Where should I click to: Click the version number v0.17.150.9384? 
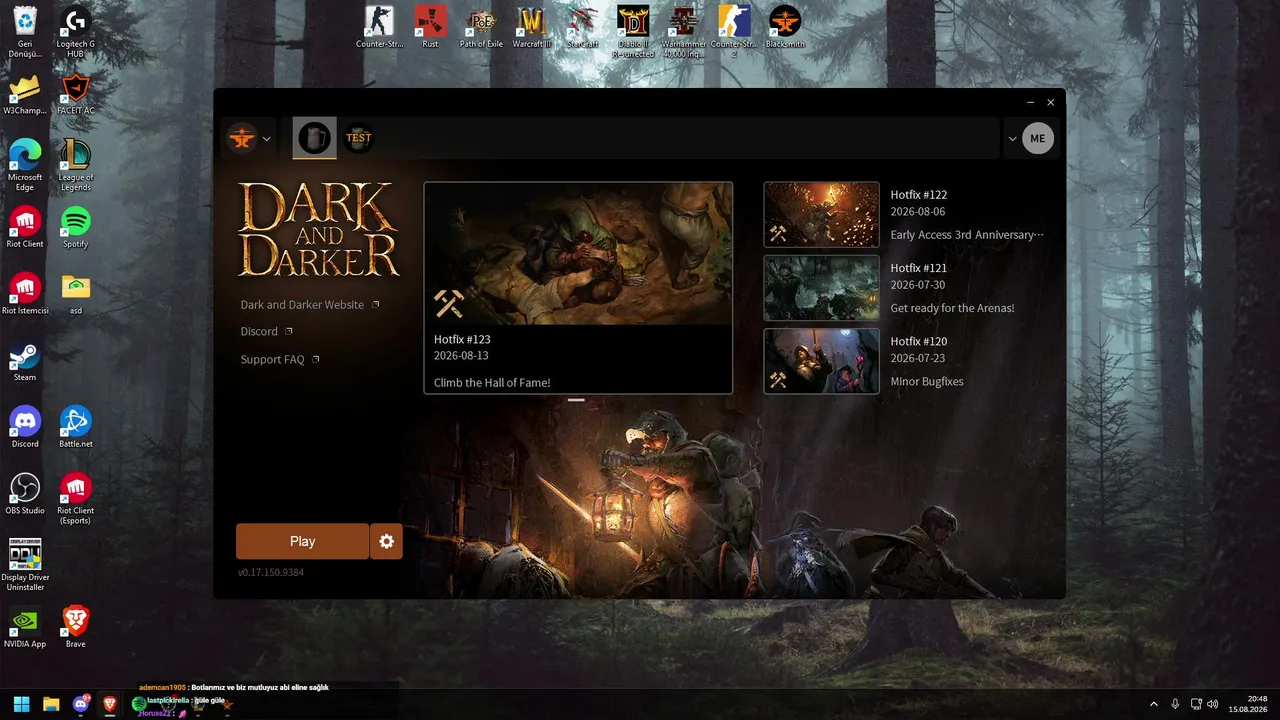coord(271,573)
